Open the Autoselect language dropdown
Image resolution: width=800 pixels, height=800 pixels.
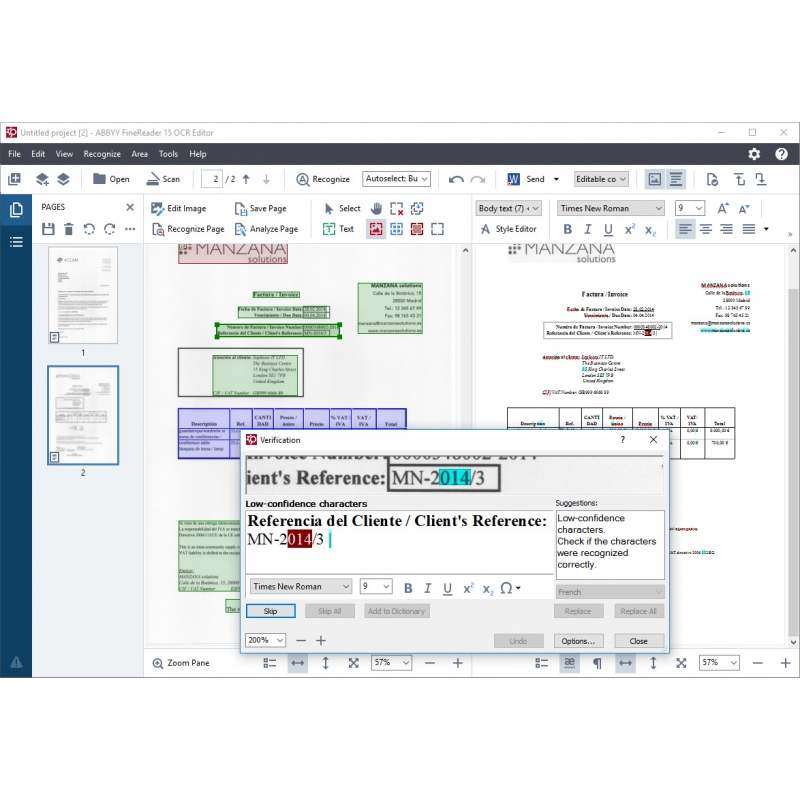396,179
